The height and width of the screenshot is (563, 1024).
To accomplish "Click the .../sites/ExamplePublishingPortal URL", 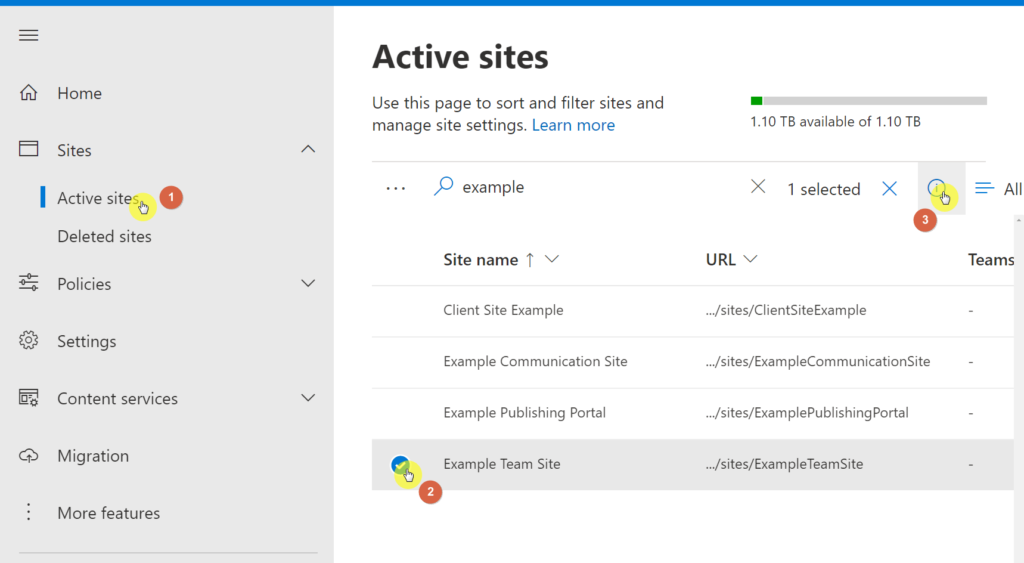I will coord(807,413).
